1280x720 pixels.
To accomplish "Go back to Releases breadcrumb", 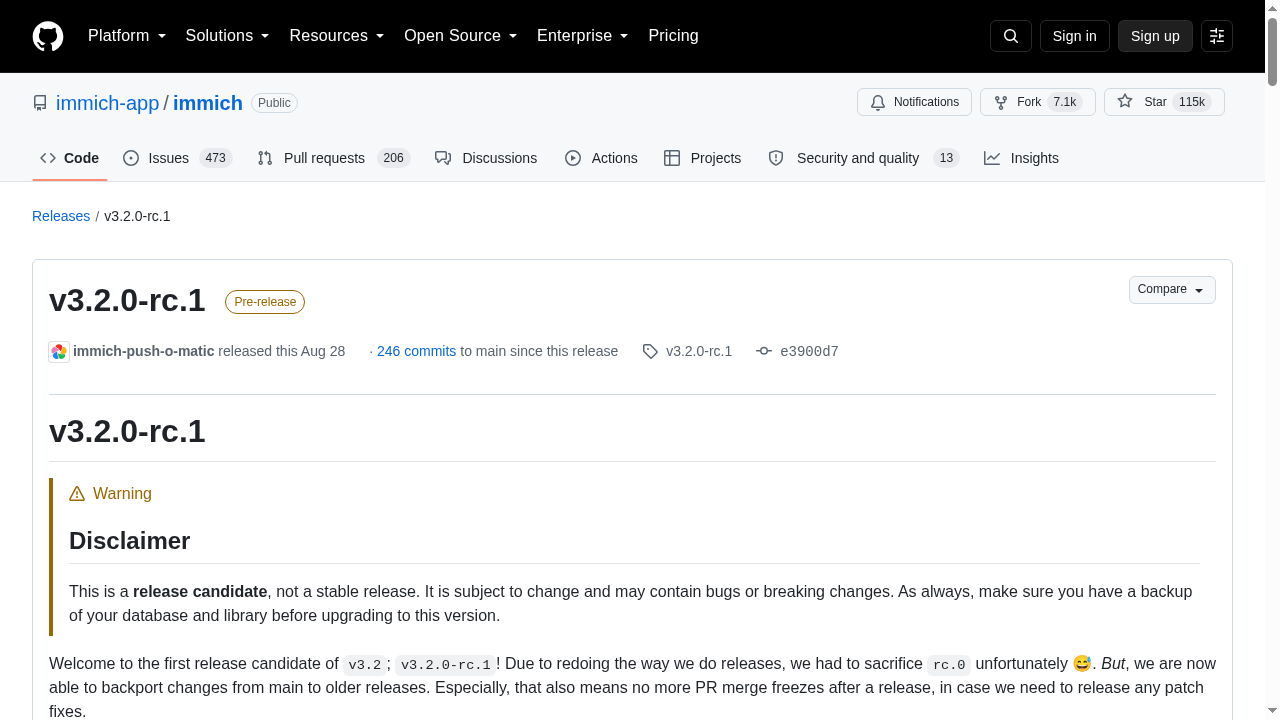I will 61,216.
